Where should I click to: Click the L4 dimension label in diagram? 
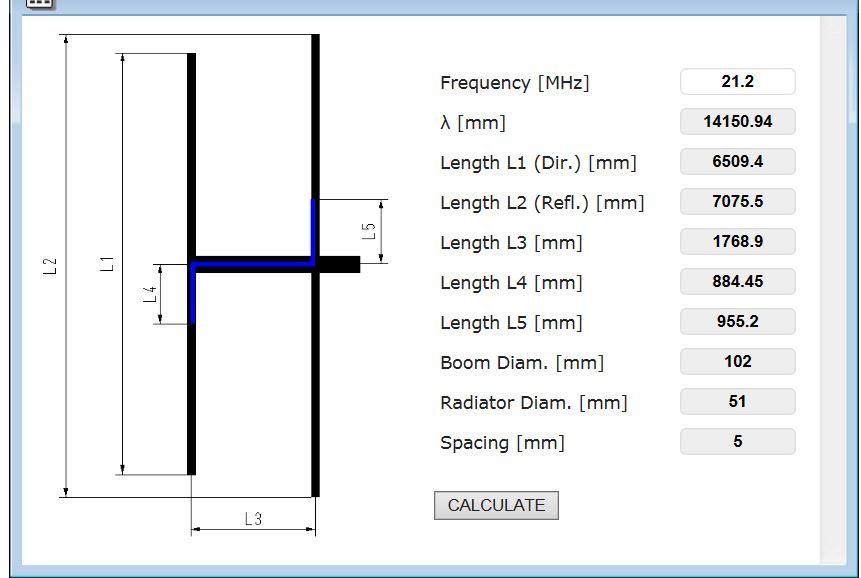tap(150, 294)
